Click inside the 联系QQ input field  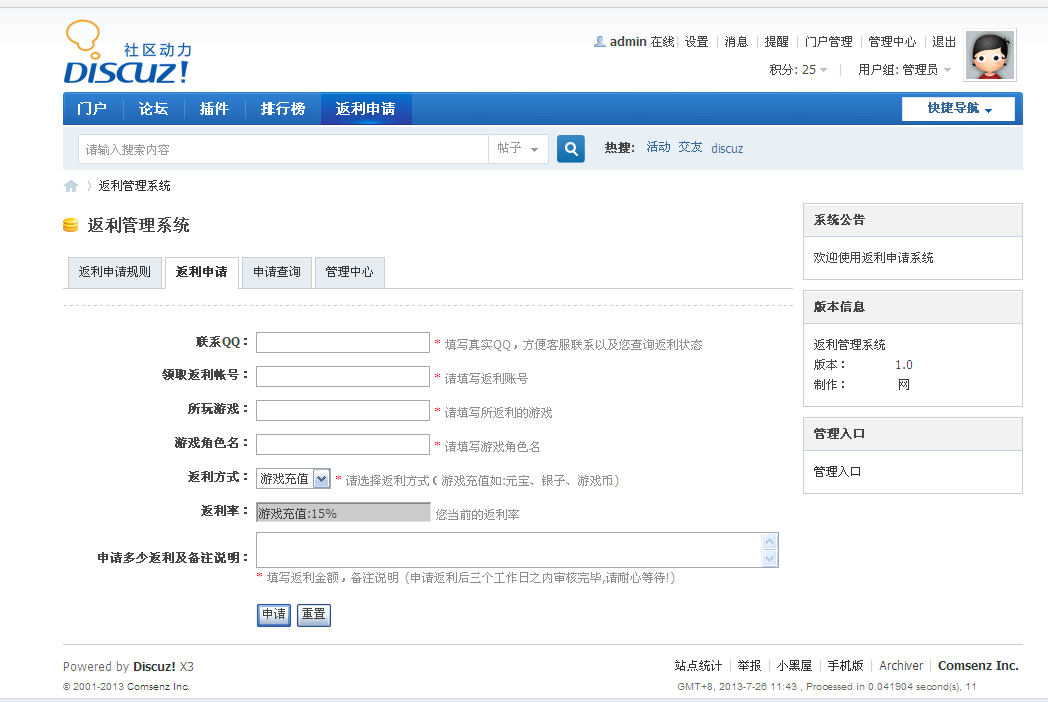click(x=342, y=342)
